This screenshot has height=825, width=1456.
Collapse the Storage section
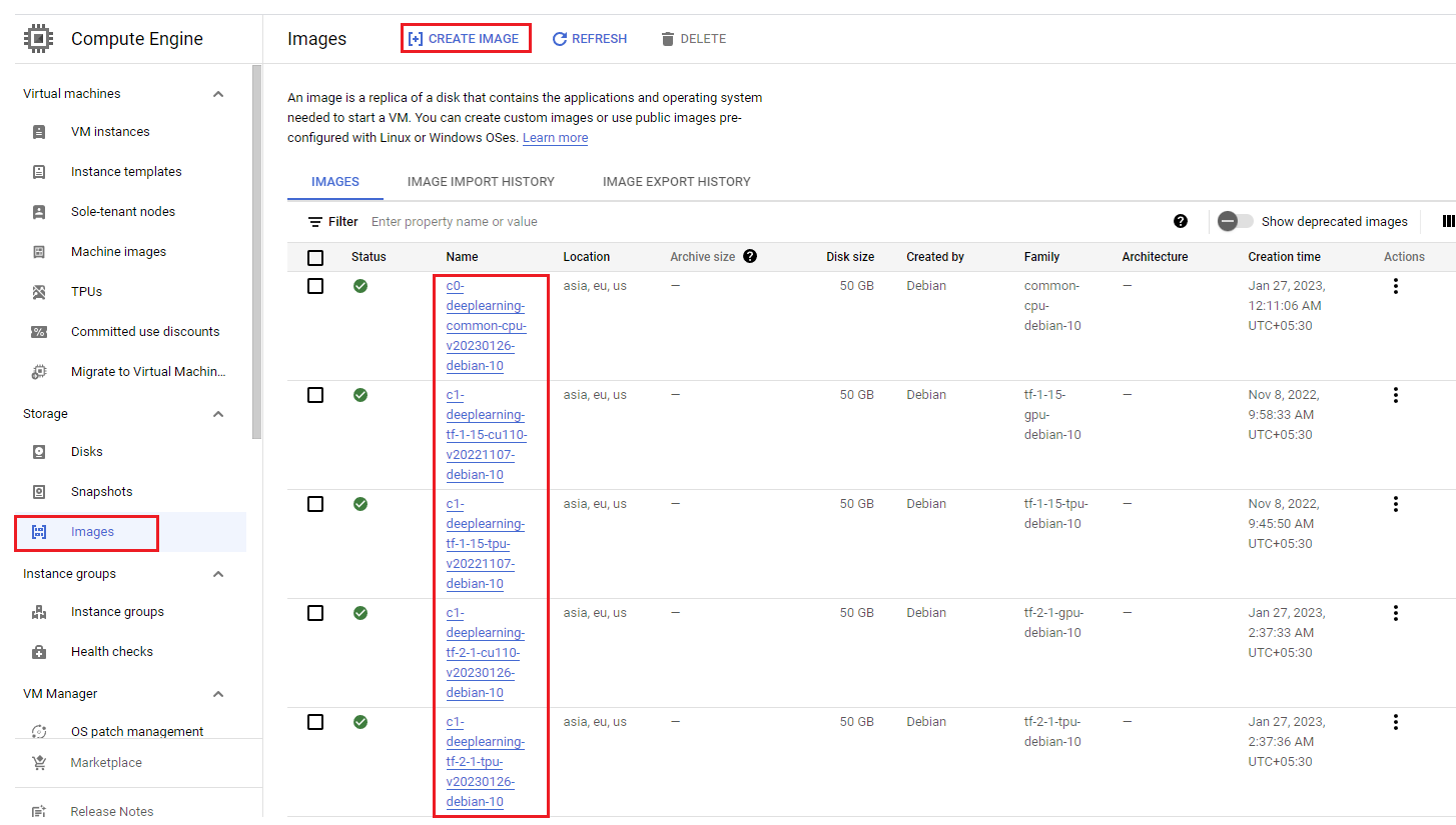(218, 414)
